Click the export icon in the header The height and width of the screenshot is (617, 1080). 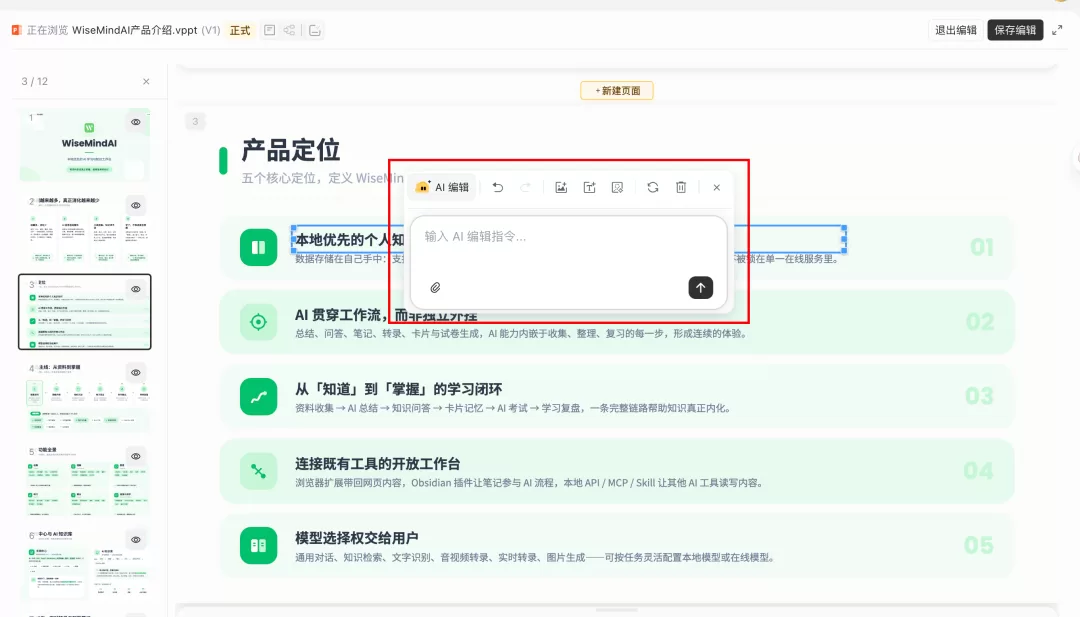click(315, 30)
